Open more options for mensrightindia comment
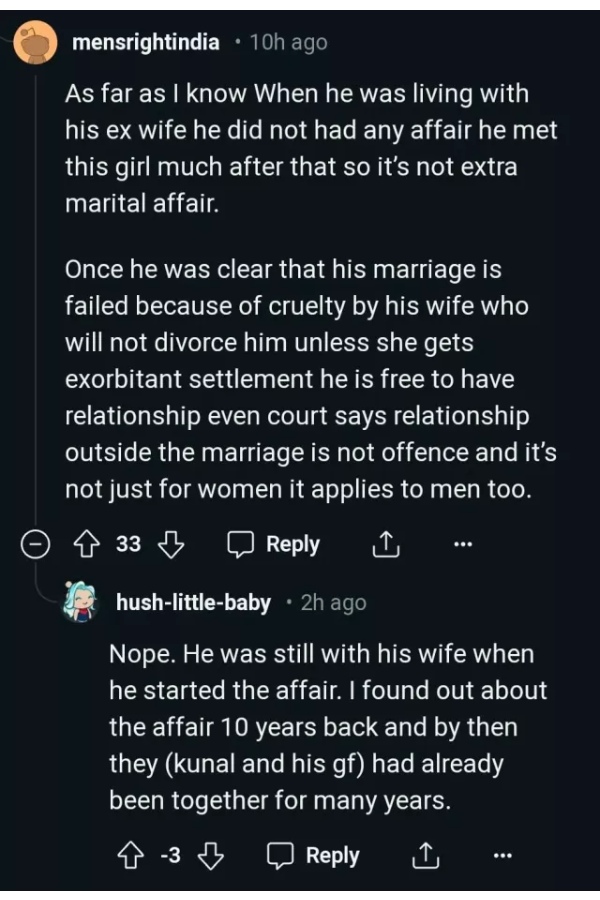The image size is (600, 900). [461, 545]
